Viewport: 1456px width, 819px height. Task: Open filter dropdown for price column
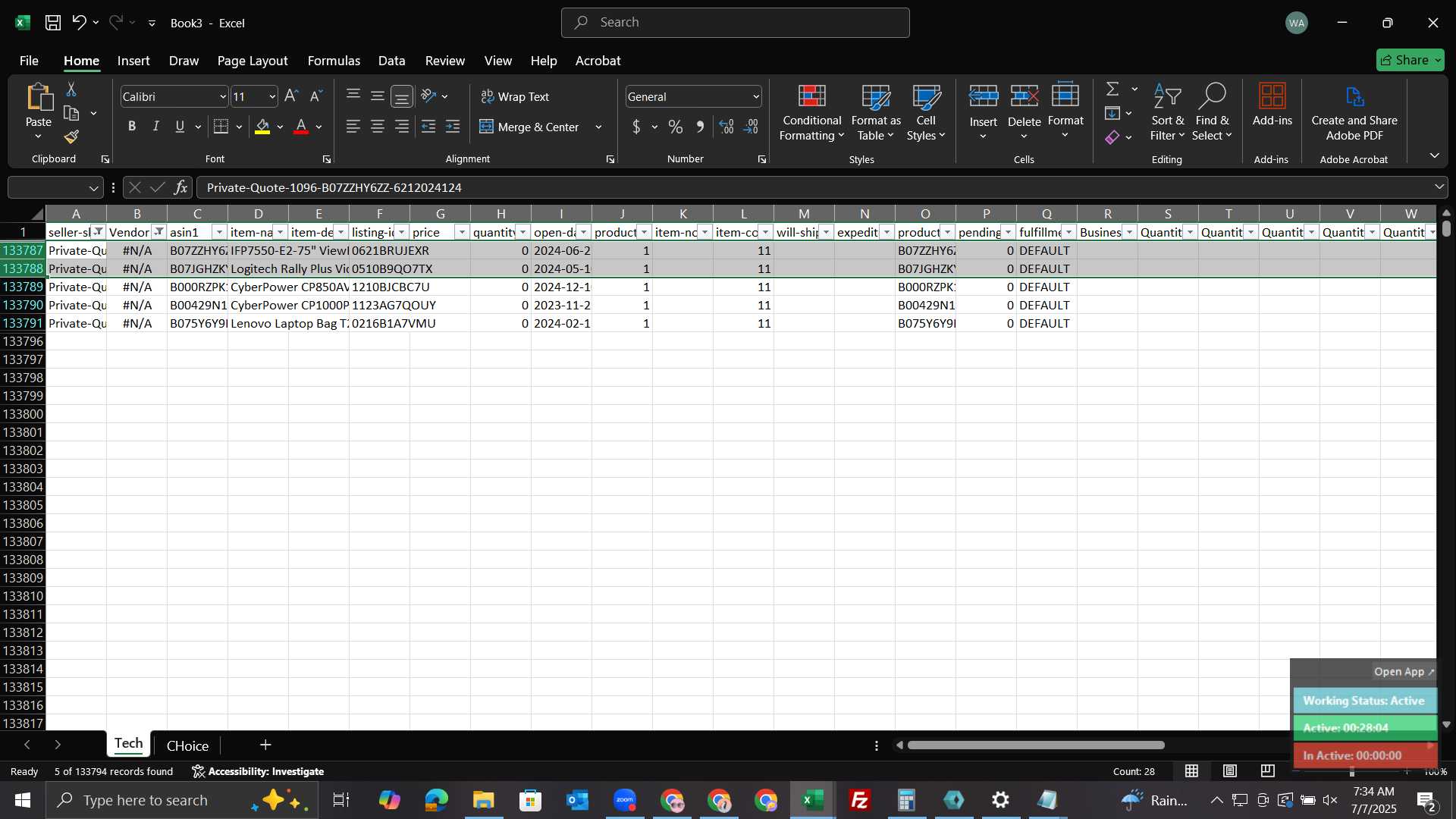pos(462,232)
